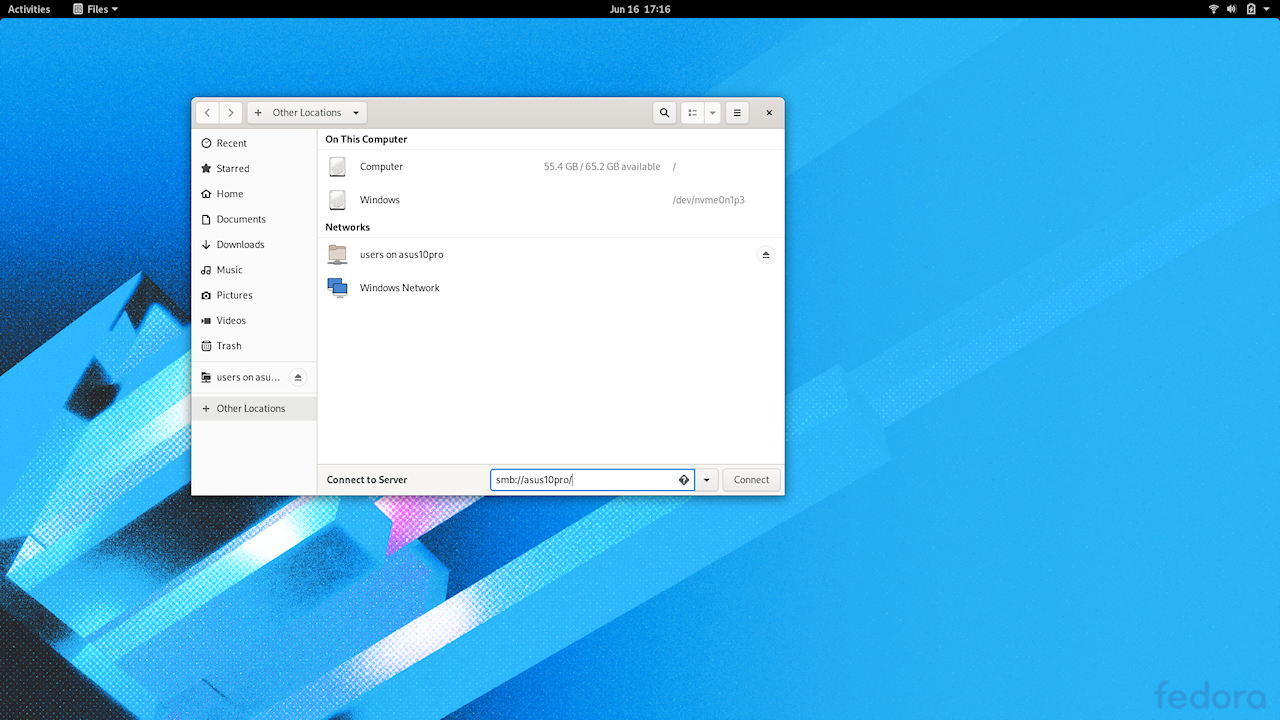The height and width of the screenshot is (720, 1280).
Task: Open Windows Network entry
Action: point(551,288)
